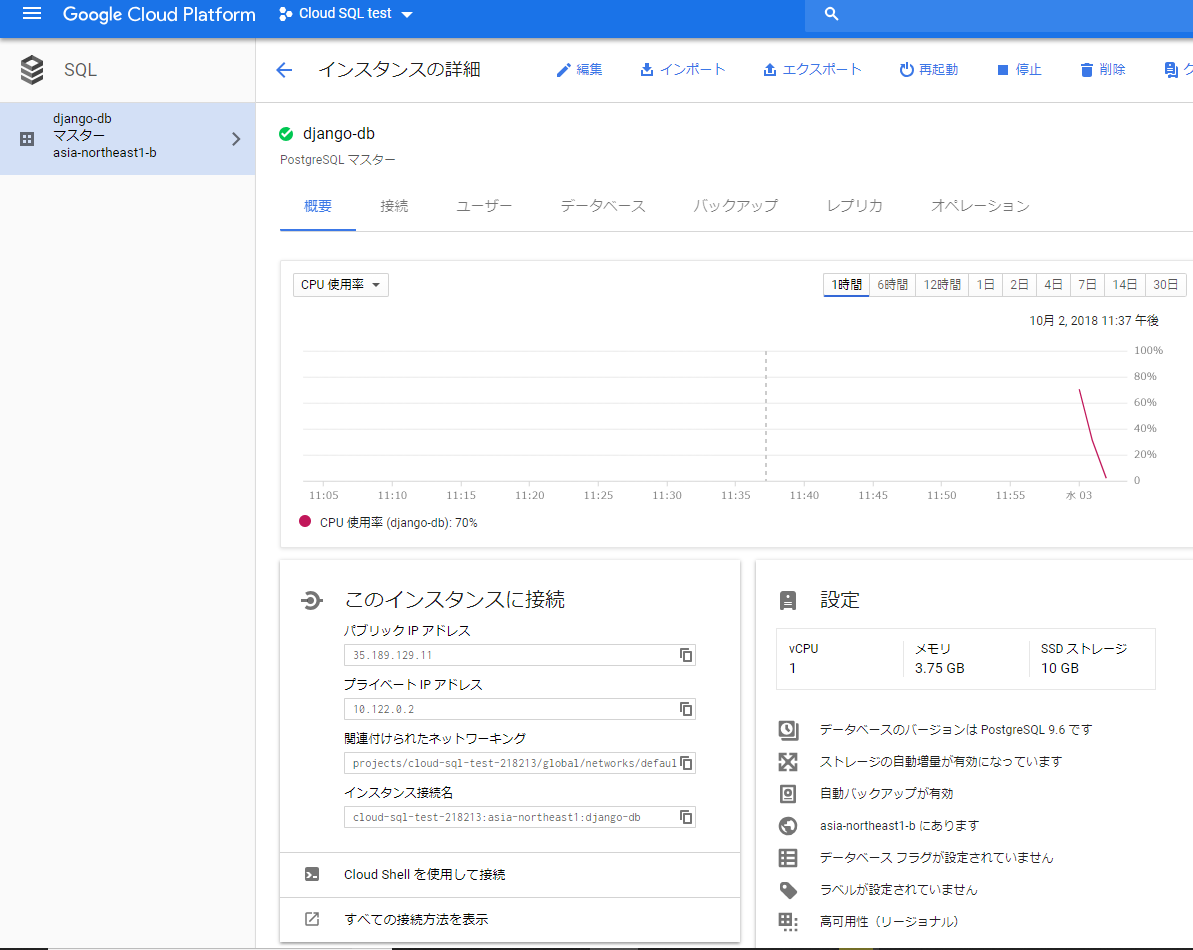Click the search magnifier icon
The width and height of the screenshot is (1193, 950).
pyautogui.click(x=831, y=14)
